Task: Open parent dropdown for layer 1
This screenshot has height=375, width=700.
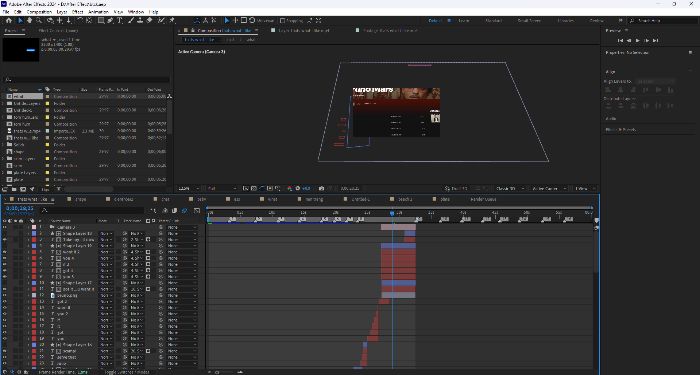Action: coord(182,227)
